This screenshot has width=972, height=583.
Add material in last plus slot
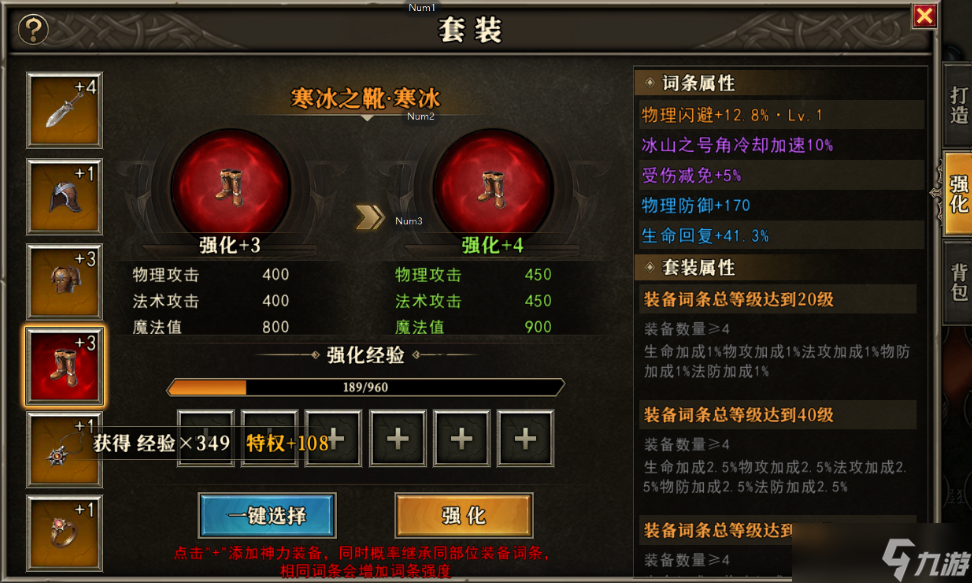(x=525, y=438)
